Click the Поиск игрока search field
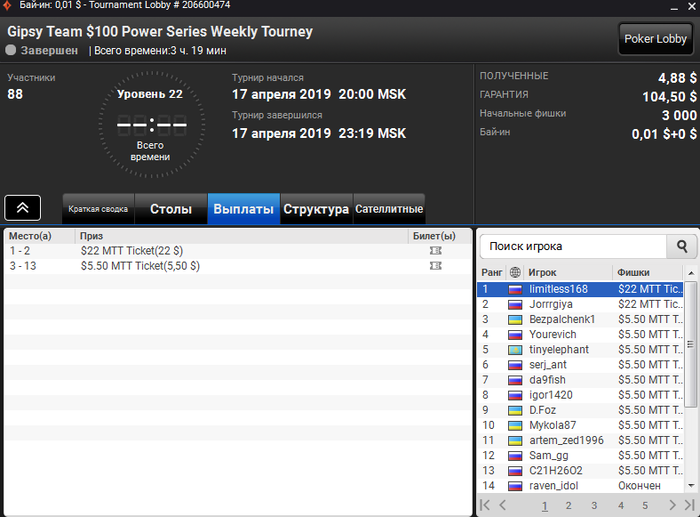This screenshot has height=517, width=700. click(573, 246)
